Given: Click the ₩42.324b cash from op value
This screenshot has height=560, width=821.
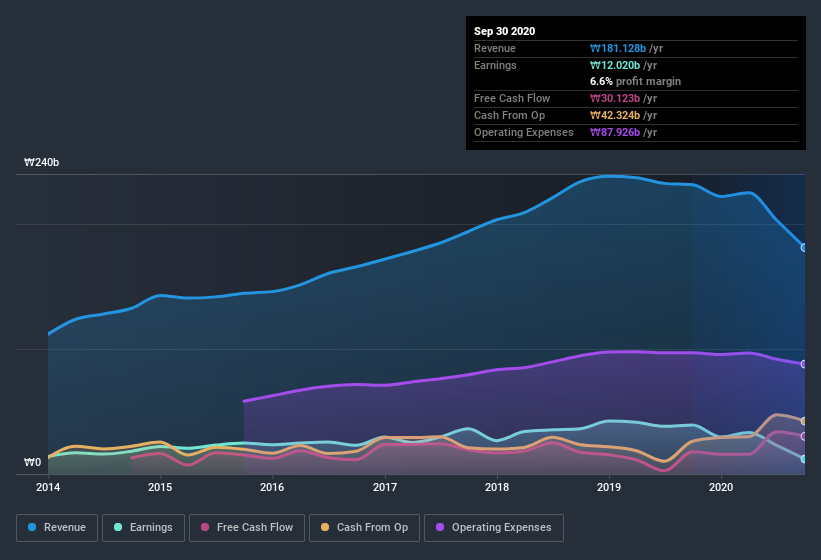Looking at the screenshot, I should [615, 115].
